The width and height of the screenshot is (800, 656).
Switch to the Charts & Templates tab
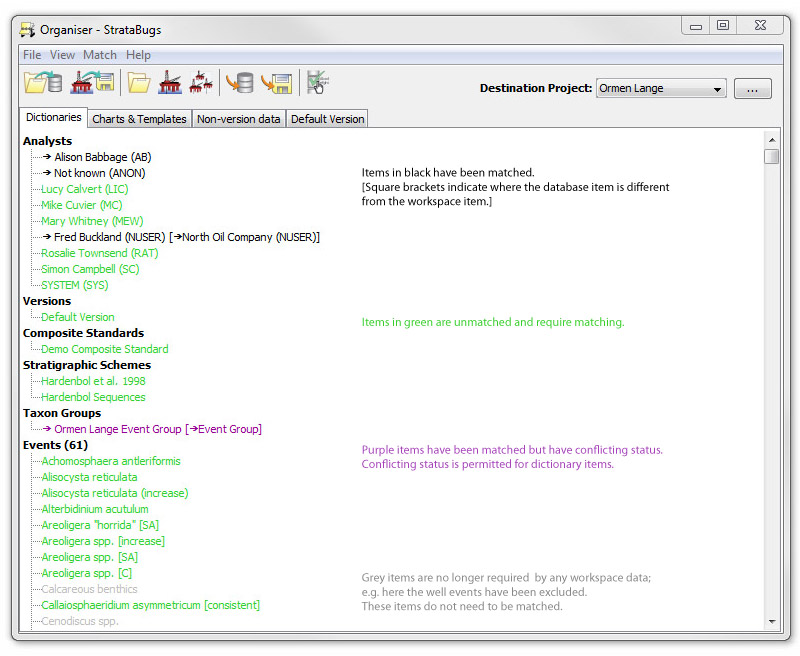(139, 119)
